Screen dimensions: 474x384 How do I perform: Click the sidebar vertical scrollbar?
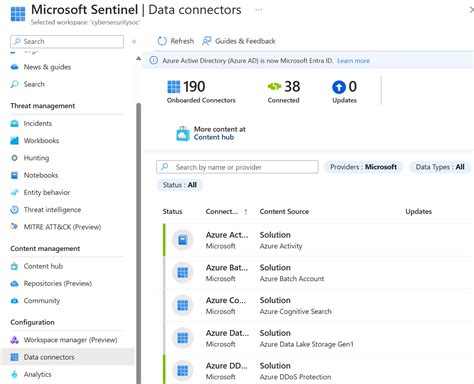pyautogui.click(x=138, y=243)
